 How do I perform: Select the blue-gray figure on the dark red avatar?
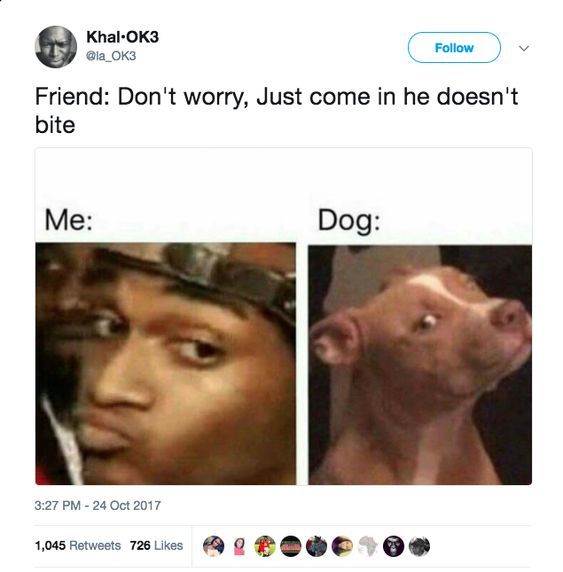click(x=316, y=546)
